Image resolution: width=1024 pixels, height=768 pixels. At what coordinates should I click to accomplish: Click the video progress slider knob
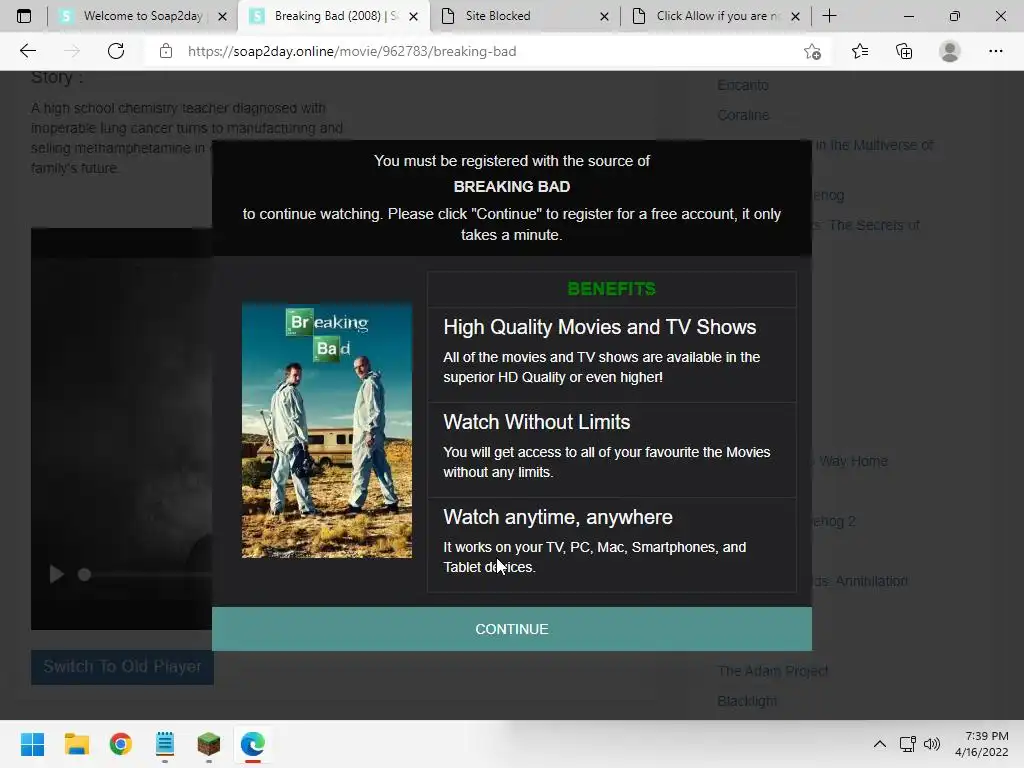[84, 575]
